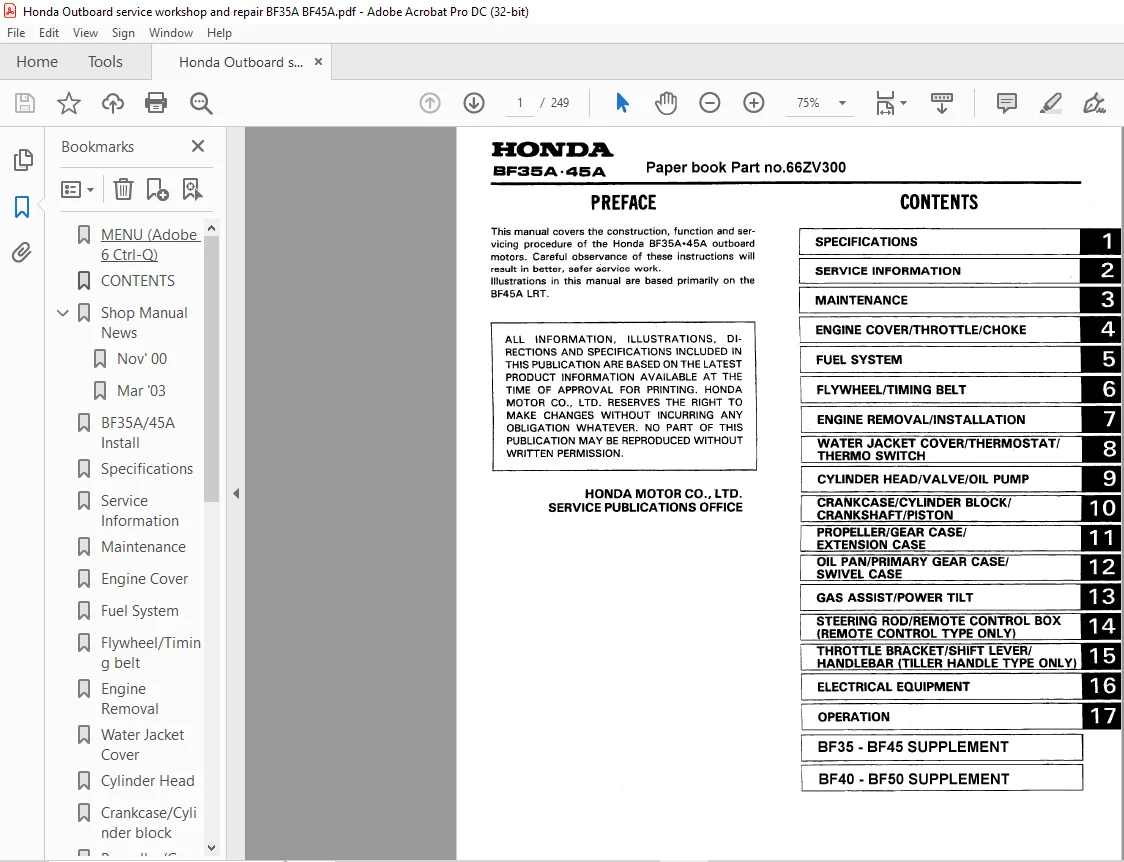Add a comment sticky note
Screen dimensions: 1124x862
pyautogui.click(x=1006, y=103)
